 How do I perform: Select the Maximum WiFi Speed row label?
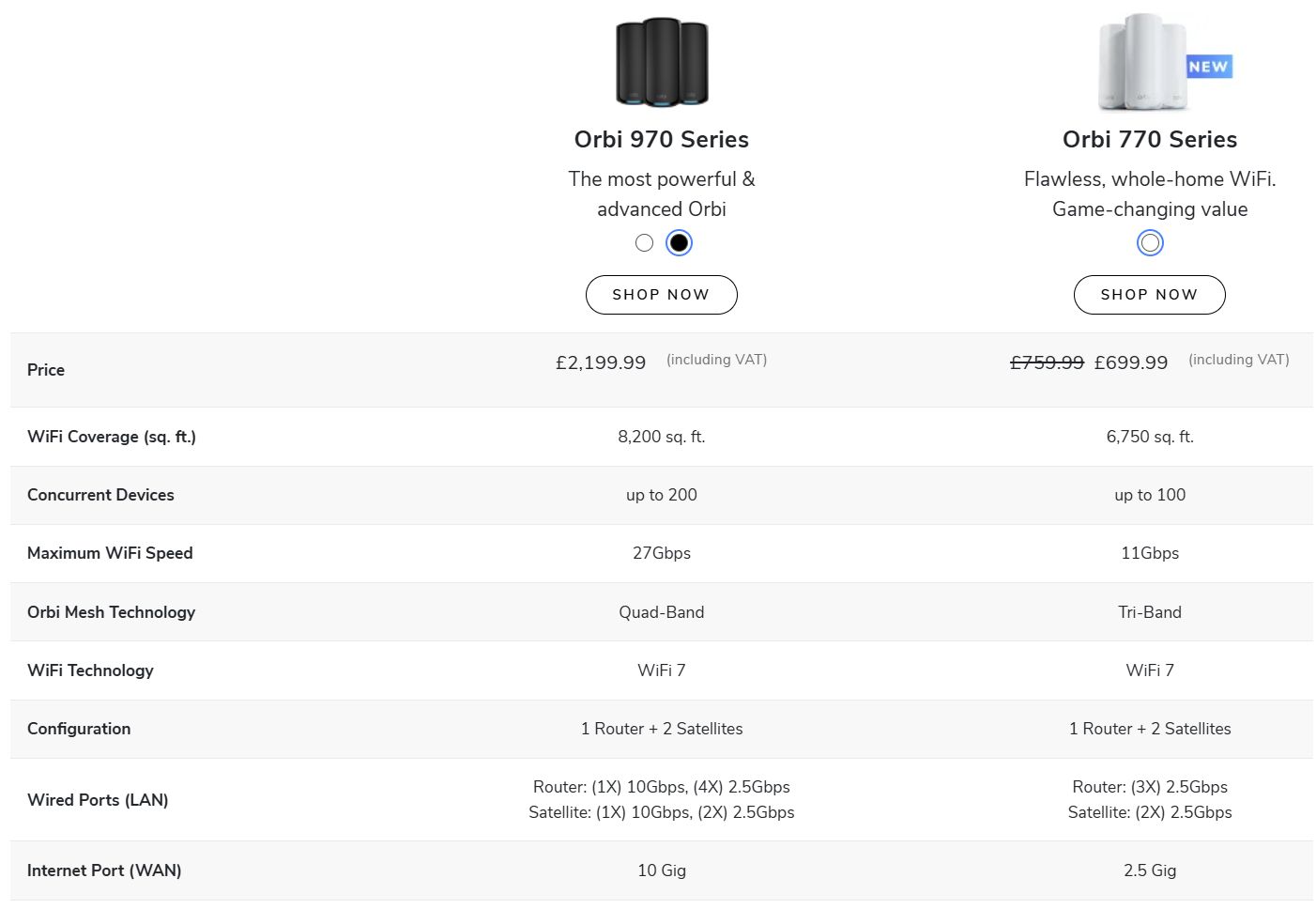[x=110, y=553]
